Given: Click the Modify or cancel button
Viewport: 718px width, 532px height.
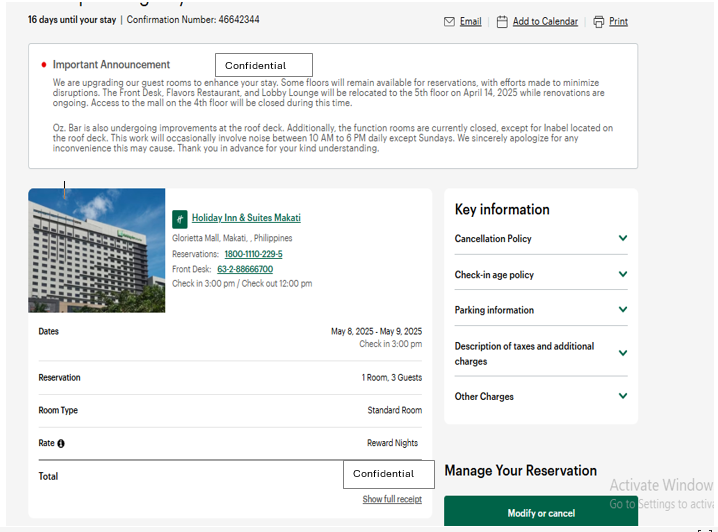Looking at the screenshot, I should [541, 512].
